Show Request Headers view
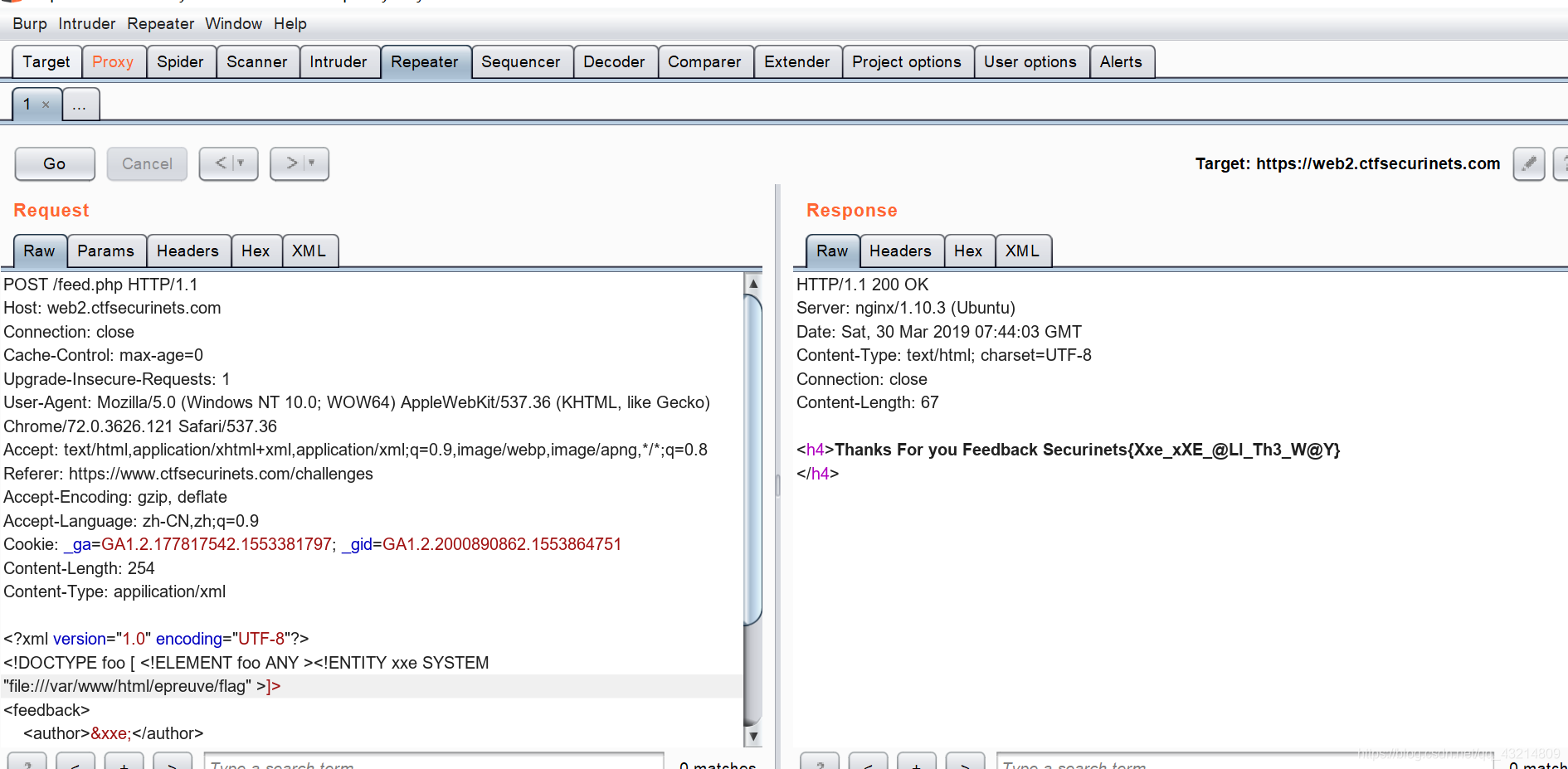The width and height of the screenshot is (1568, 769). pos(187,251)
